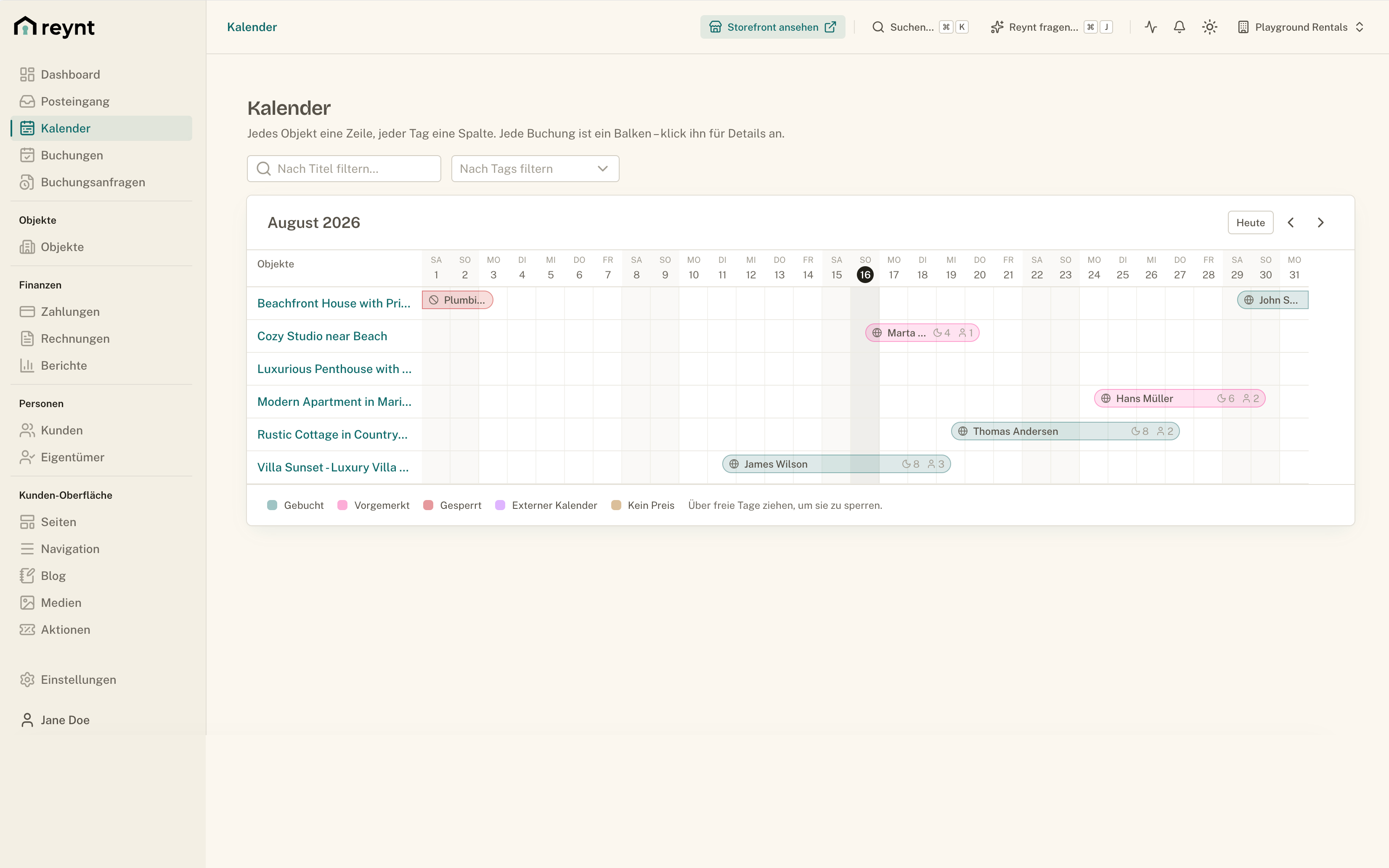Click the Gebucht legend swatch

click(x=272, y=505)
